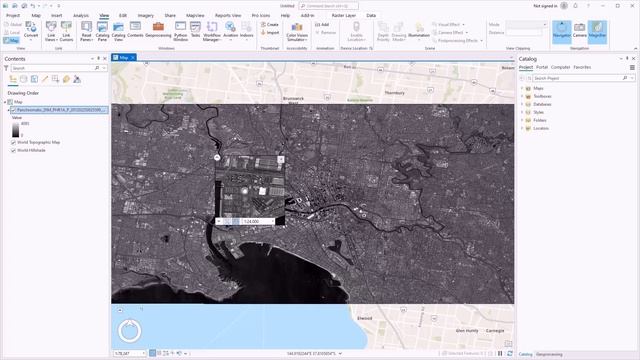640x360 pixels.
Task: Open the Tasks pane
Action: (196, 29)
